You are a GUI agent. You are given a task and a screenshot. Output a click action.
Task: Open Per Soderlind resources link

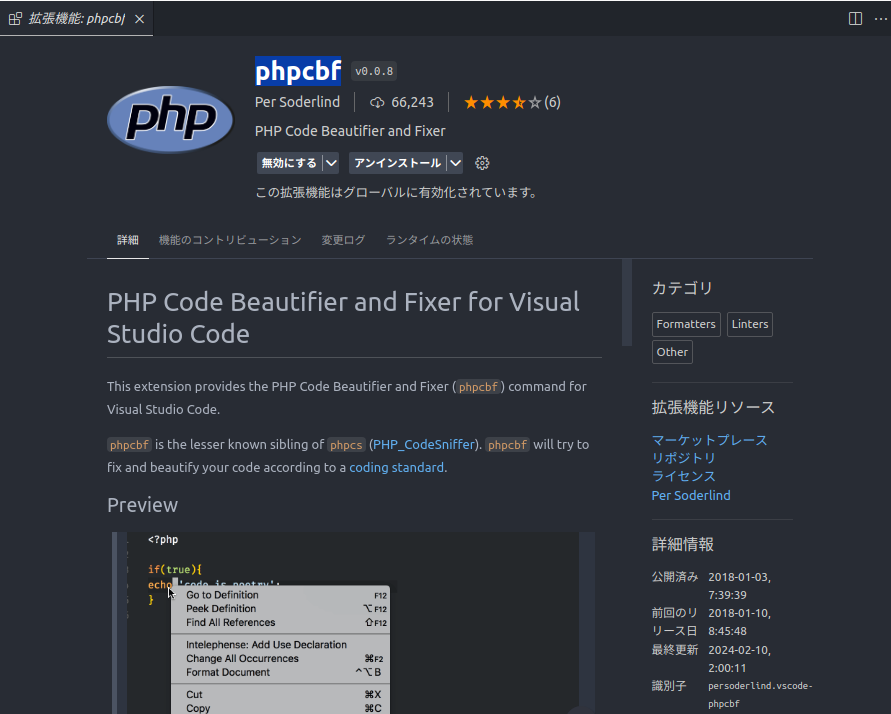691,495
